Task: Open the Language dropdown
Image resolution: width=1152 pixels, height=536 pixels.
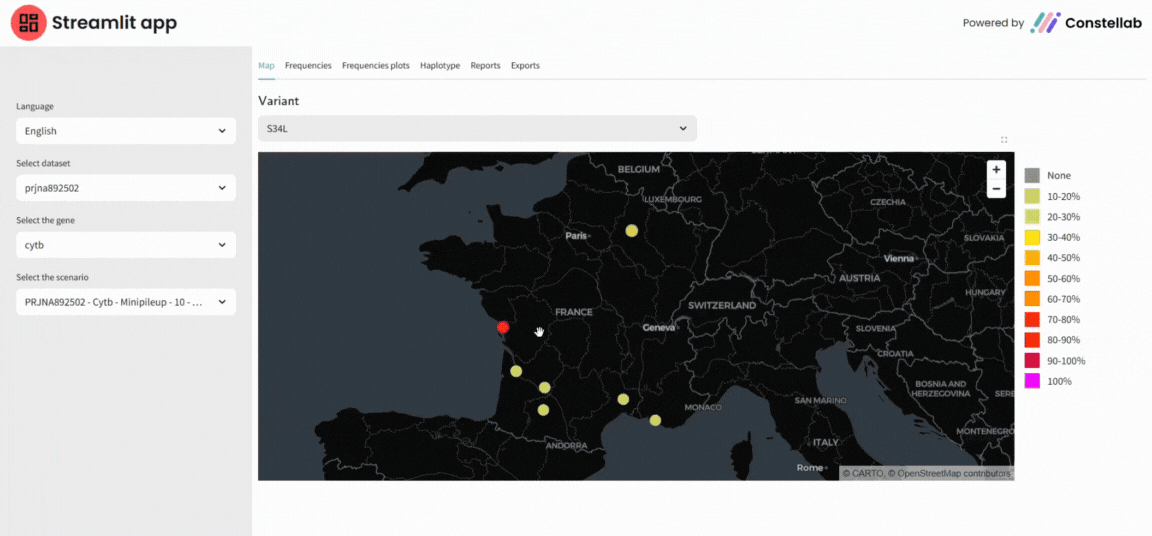Action: tap(126, 131)
